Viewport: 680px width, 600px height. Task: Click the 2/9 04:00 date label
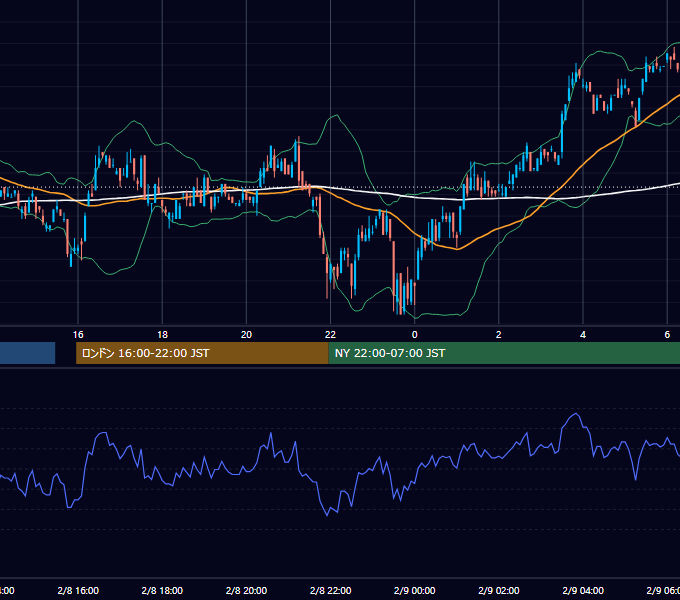click(583, 590)
